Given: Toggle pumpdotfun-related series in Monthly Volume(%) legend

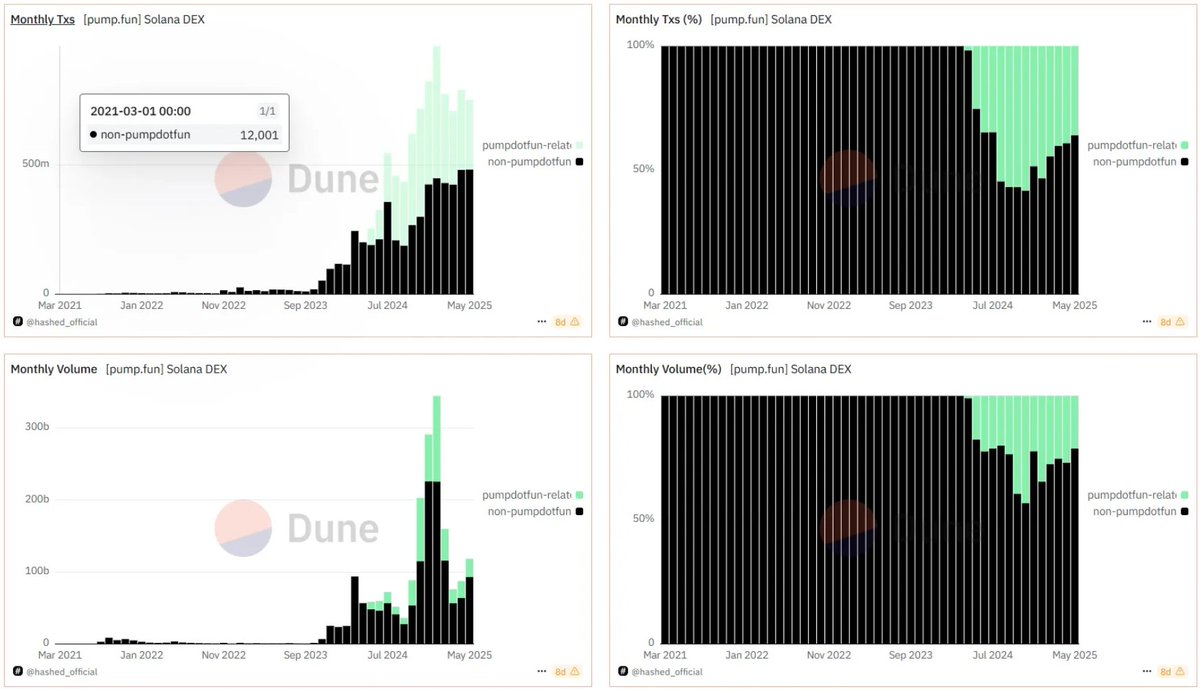Looking at the screenshot, I should [x=1138, y=495].
